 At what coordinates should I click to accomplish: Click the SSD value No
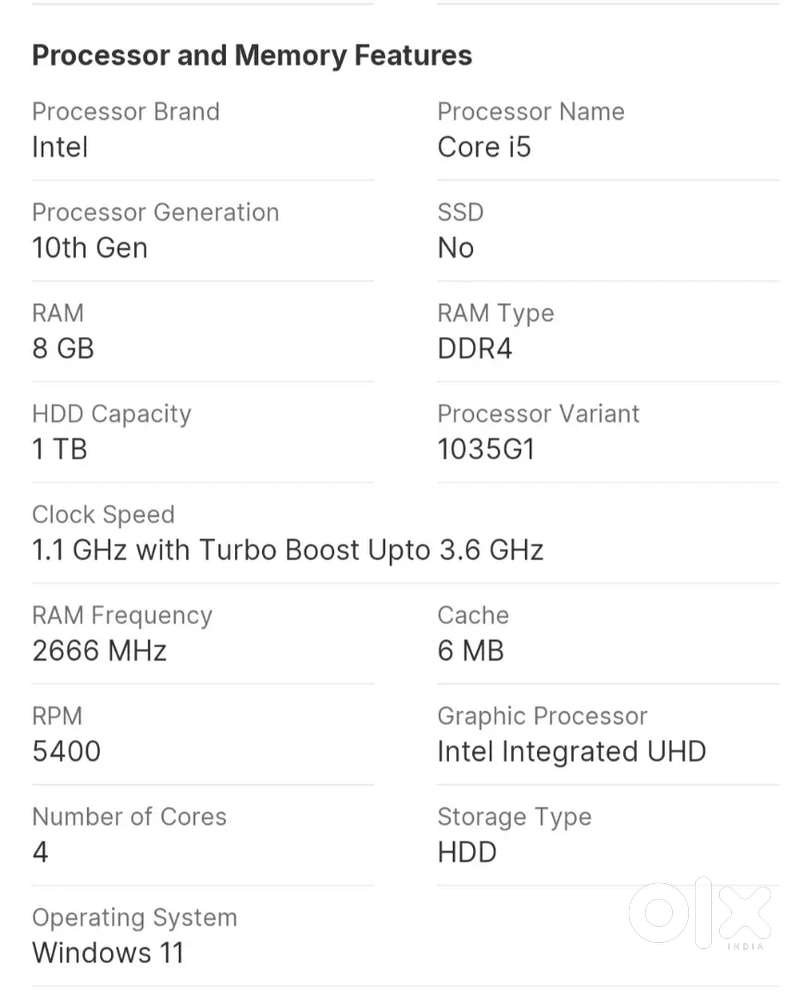[x=456, y=249]
